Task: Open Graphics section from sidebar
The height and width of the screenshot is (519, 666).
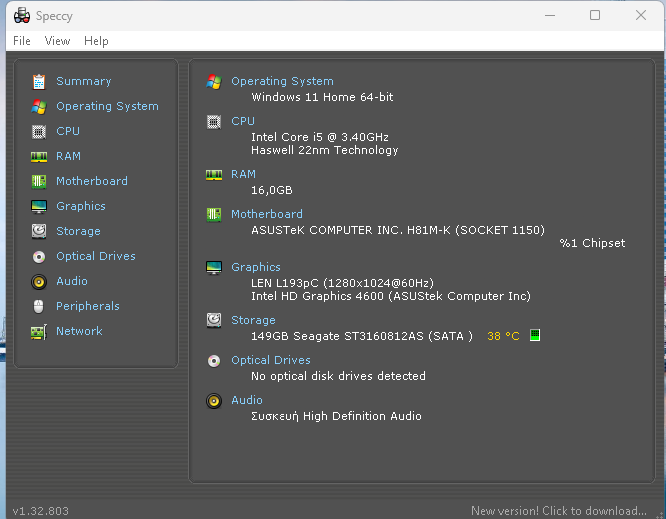Action: click(81, 206)
